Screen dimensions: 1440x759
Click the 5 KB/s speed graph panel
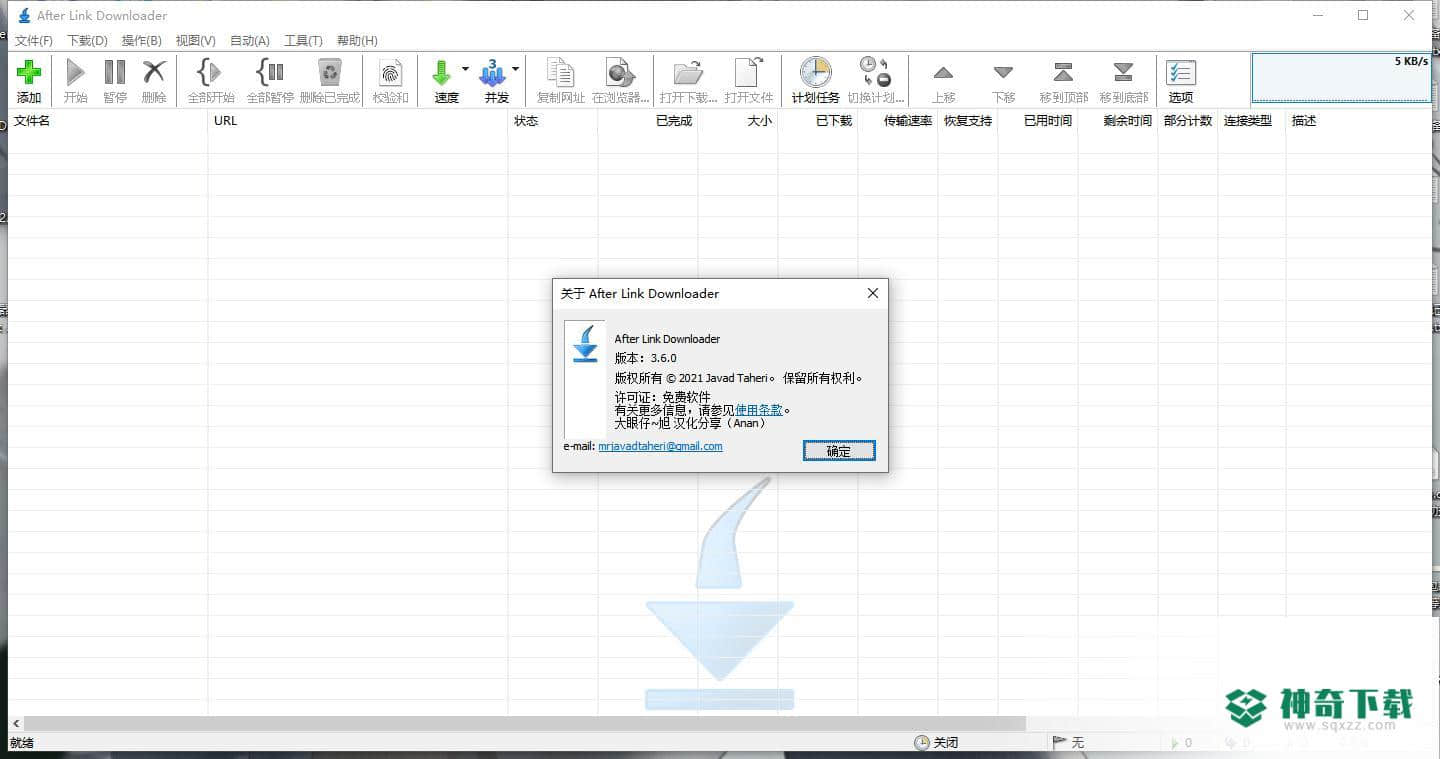(1341, 77)
